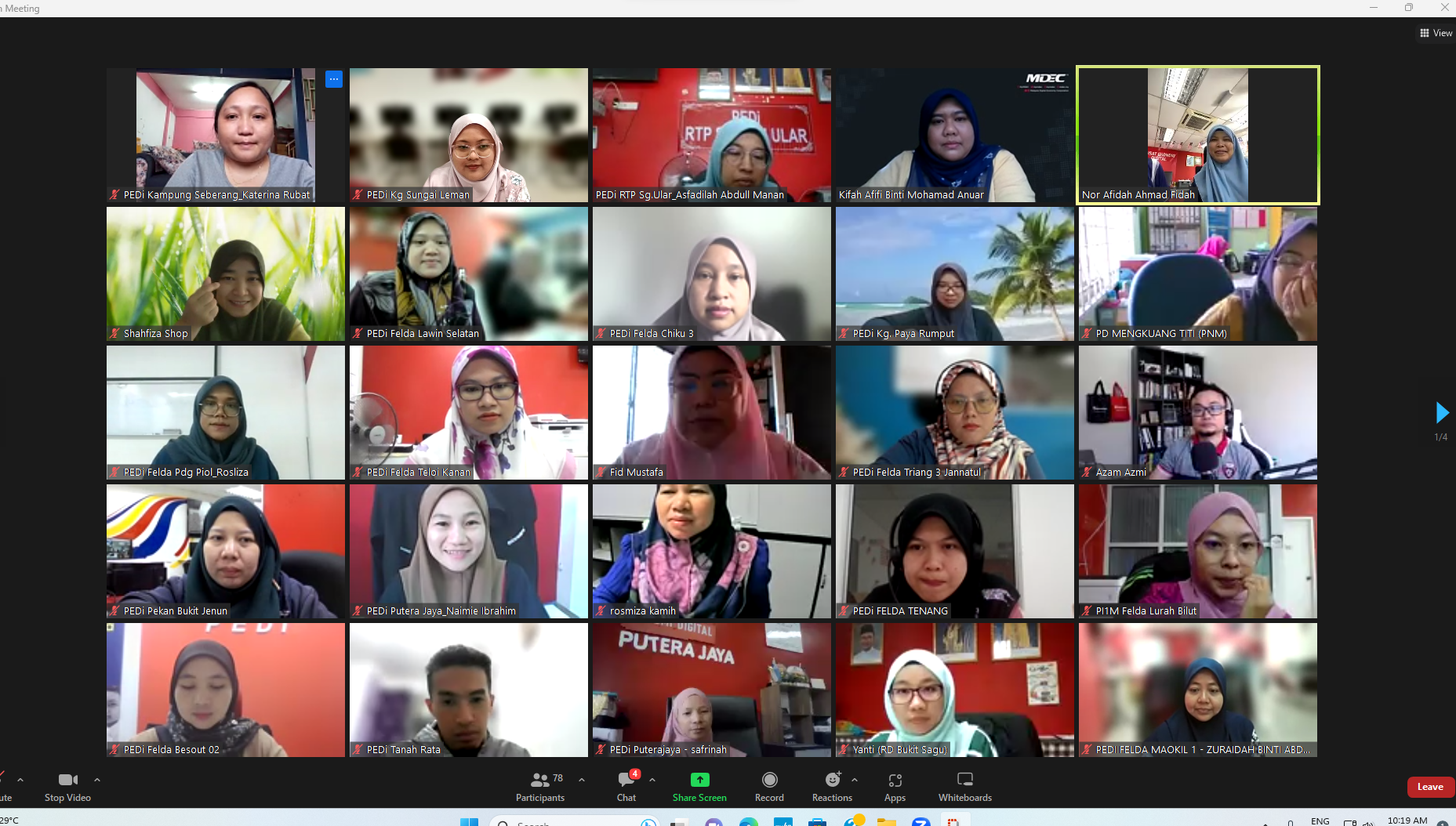Viewport: 1456px width, 826px height.
Task: Open Whiteboards
Action: pos(964,786)
